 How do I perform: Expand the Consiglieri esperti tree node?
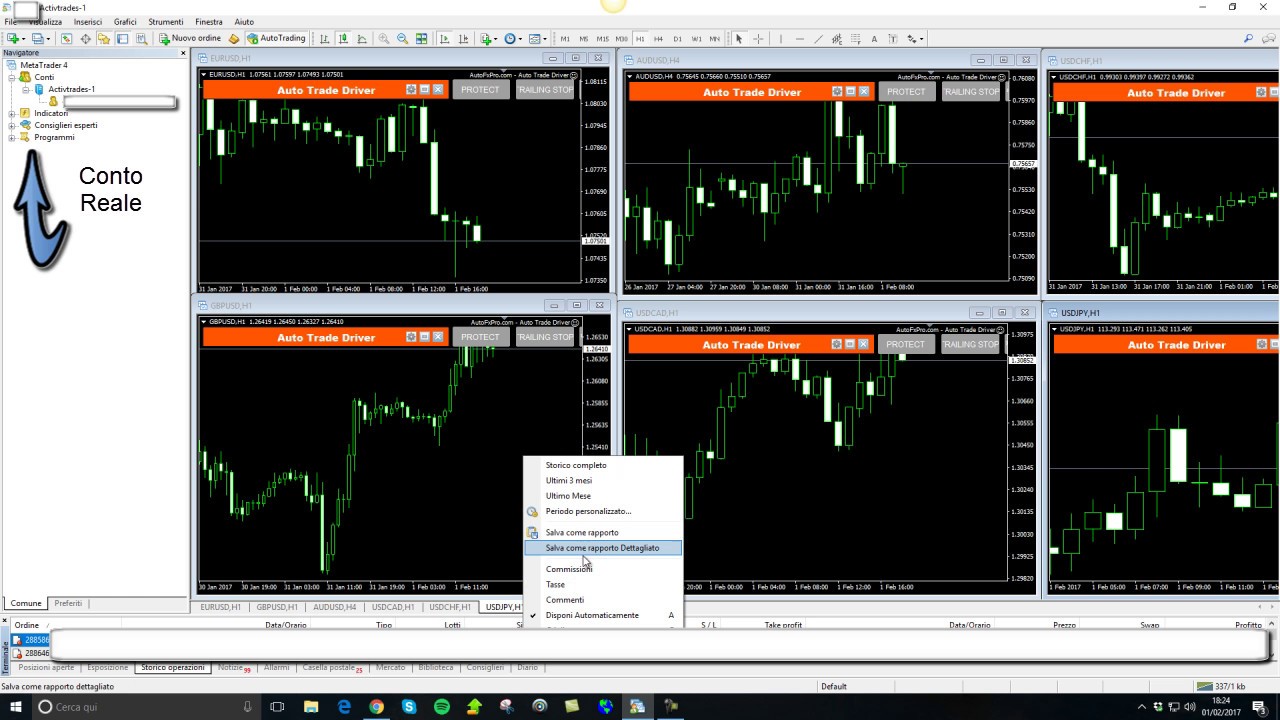12,125
